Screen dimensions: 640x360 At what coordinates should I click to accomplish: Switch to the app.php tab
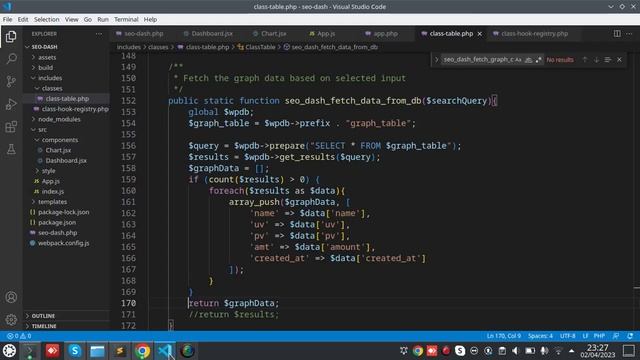[382, 34]
